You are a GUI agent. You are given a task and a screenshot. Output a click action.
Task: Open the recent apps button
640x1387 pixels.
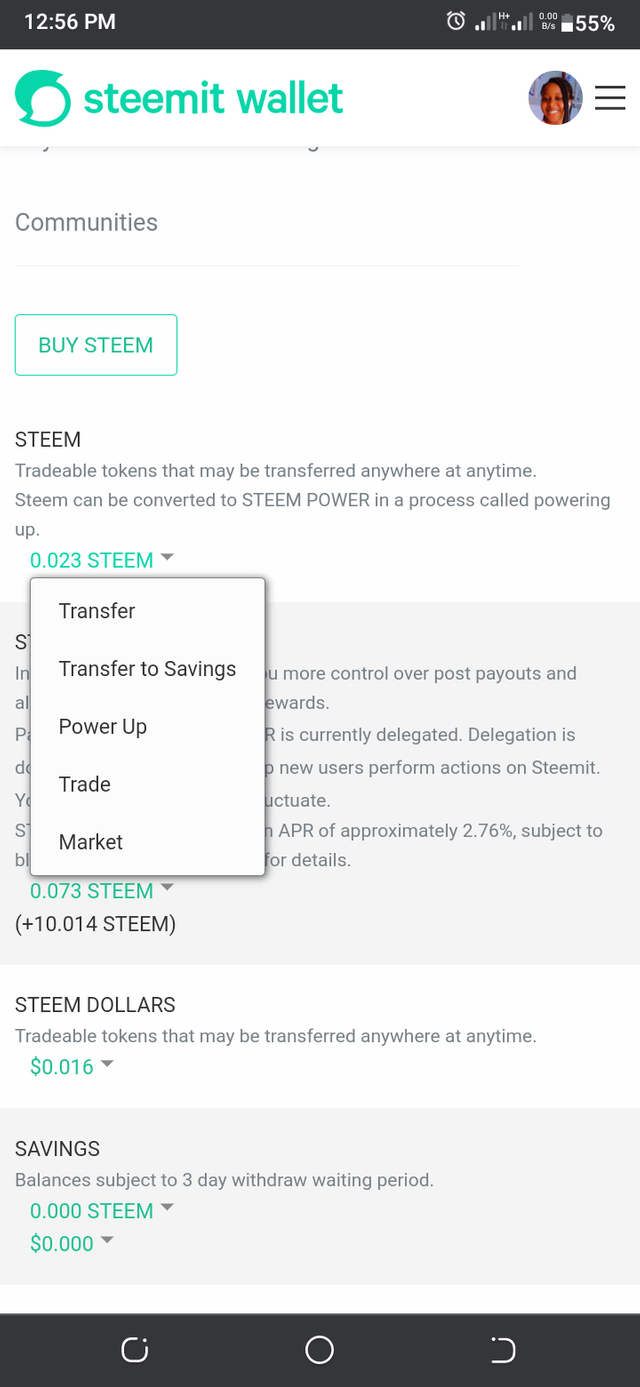tap(134, 1350)
